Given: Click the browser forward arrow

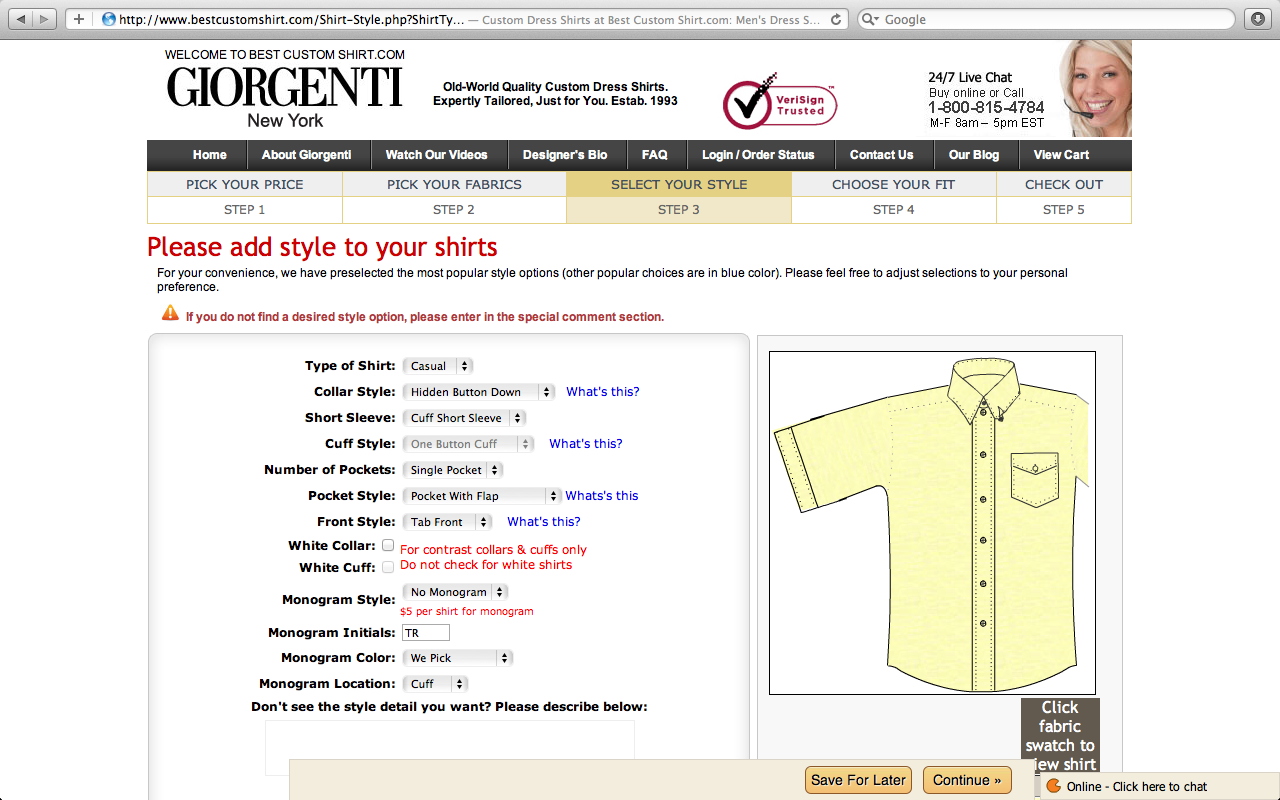Looking at the screenshot, I should pyautogui.click(x=42, y=17).
